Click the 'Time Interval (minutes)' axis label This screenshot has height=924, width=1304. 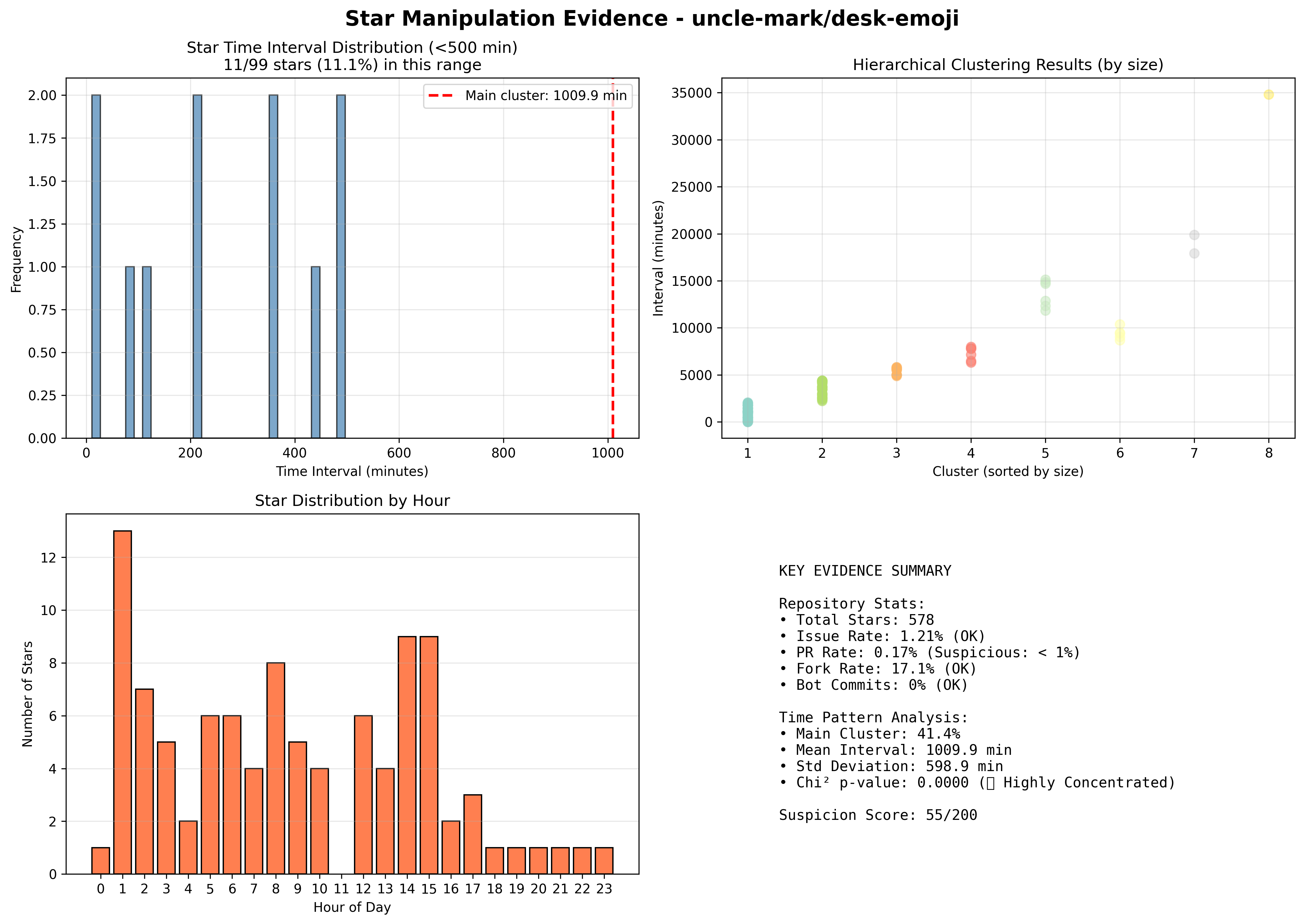click(x=352, y=471)
